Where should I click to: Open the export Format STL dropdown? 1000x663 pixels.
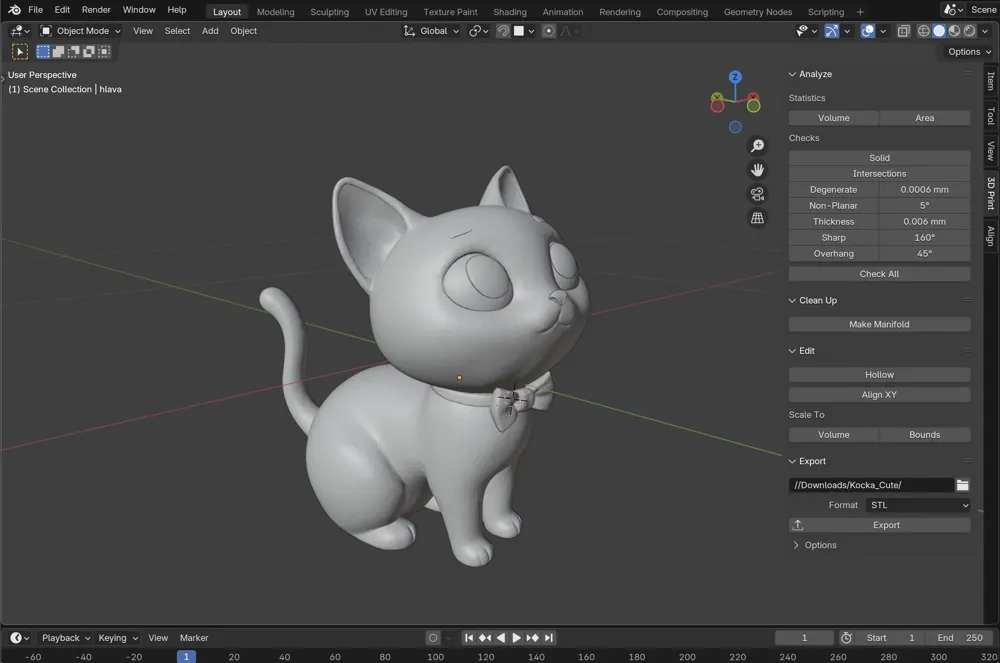(x=918, y=505)
